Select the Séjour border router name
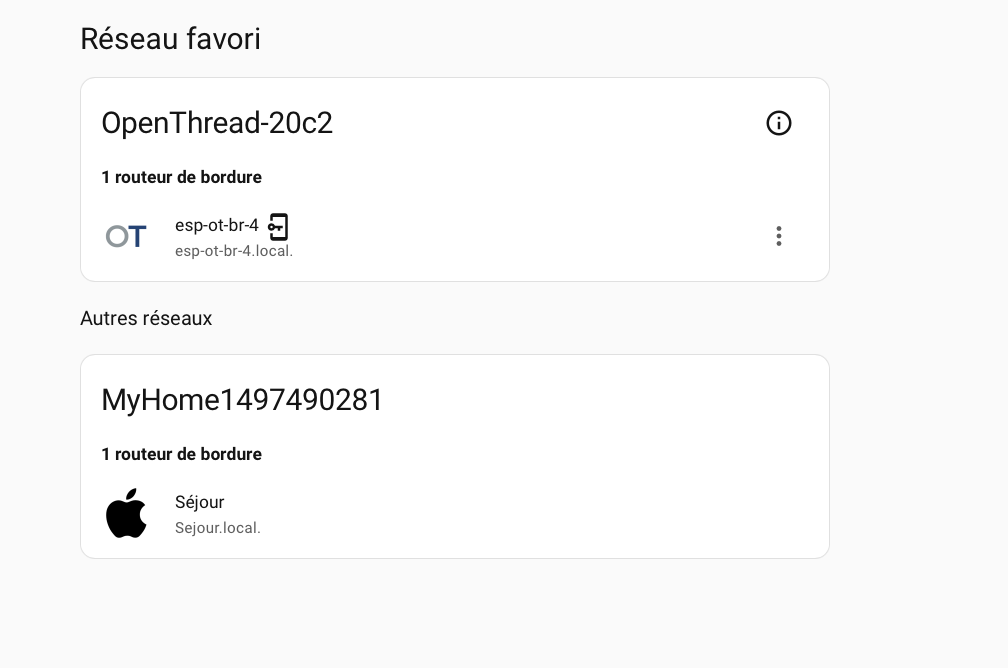Image resolution: width=1008 pixels, height=668 pixels. tap(200, 502)
